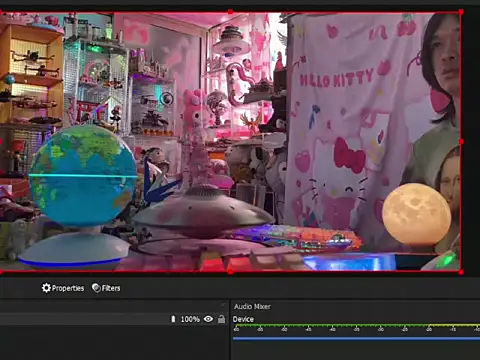Open the Filters dialog for source
480x360 pixels.
coord(106,288)
